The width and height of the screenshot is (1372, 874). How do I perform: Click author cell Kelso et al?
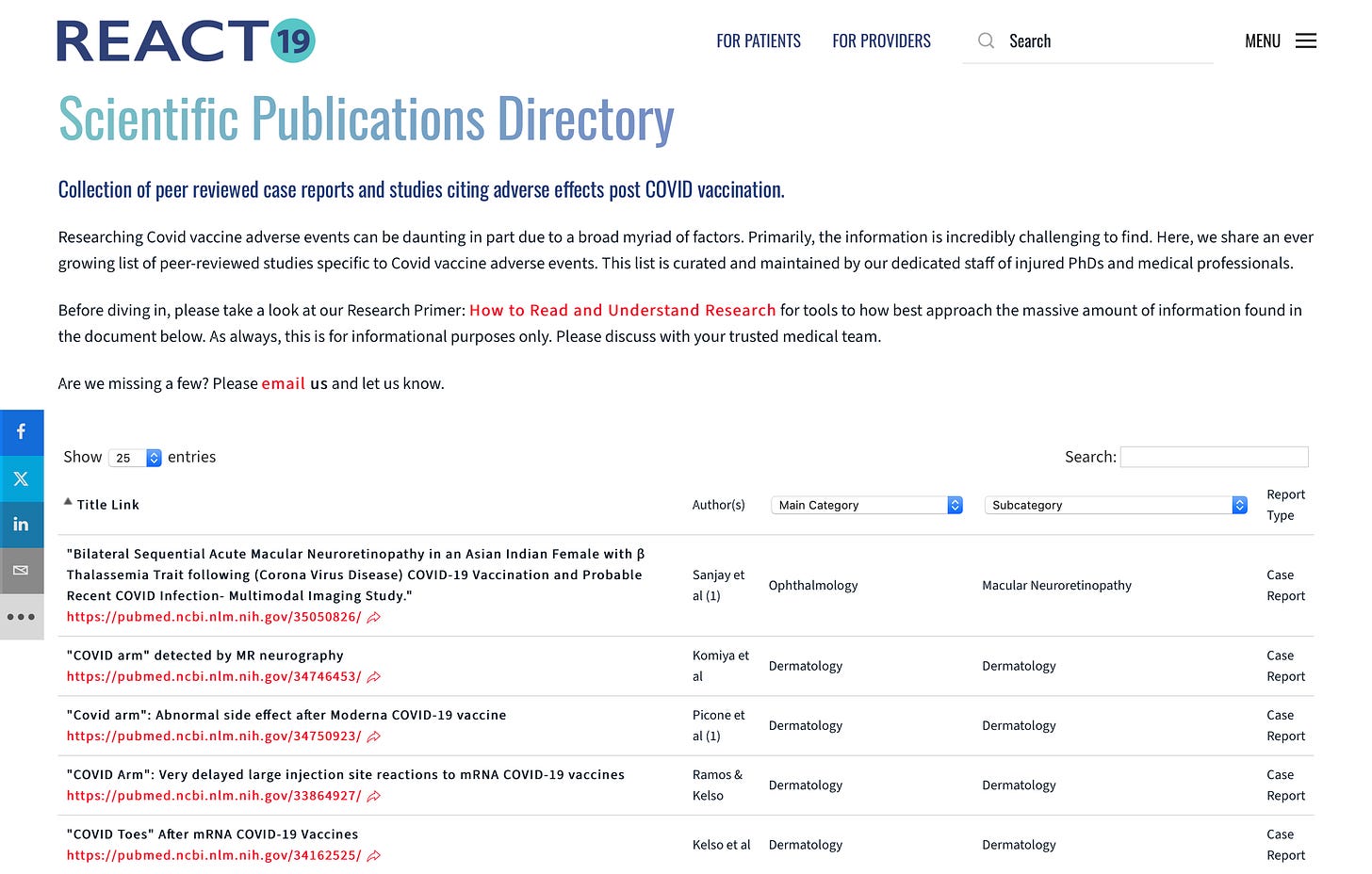(722, 845)
